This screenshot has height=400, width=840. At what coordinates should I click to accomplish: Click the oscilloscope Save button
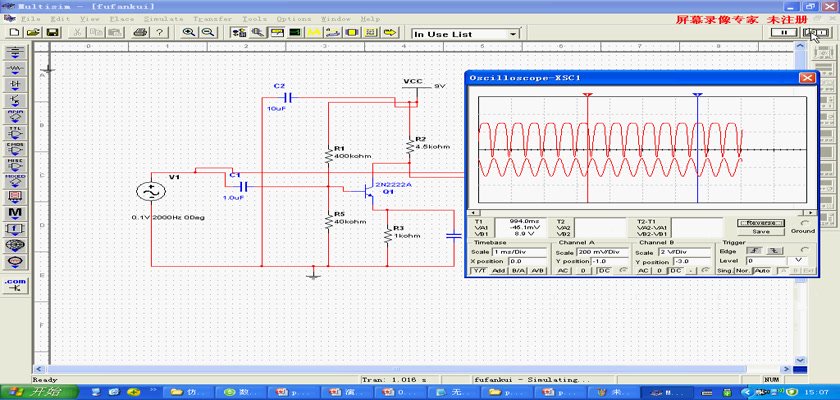[x=761, y=232]
